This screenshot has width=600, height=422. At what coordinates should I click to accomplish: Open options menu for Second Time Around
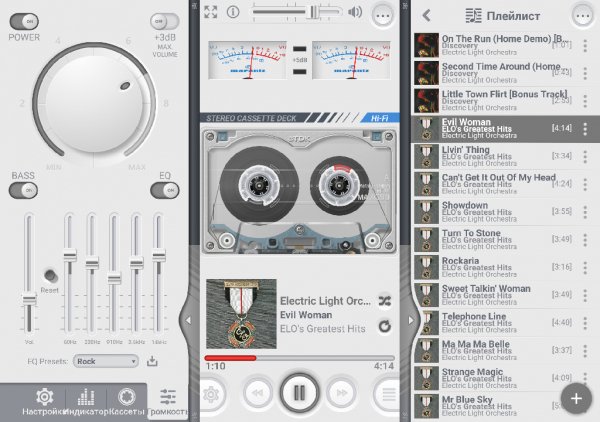(585, 73)
